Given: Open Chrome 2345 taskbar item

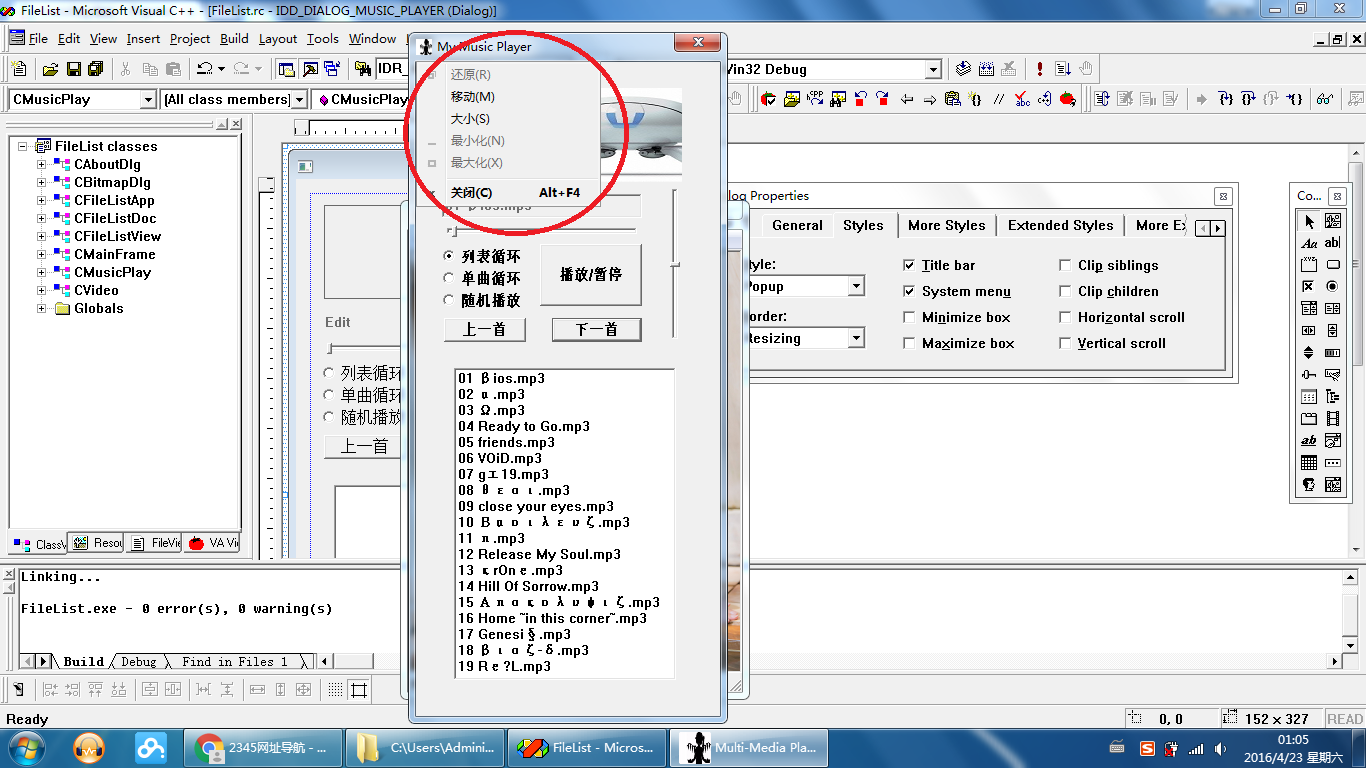Looking at the screenshot, I should point(263,747).
